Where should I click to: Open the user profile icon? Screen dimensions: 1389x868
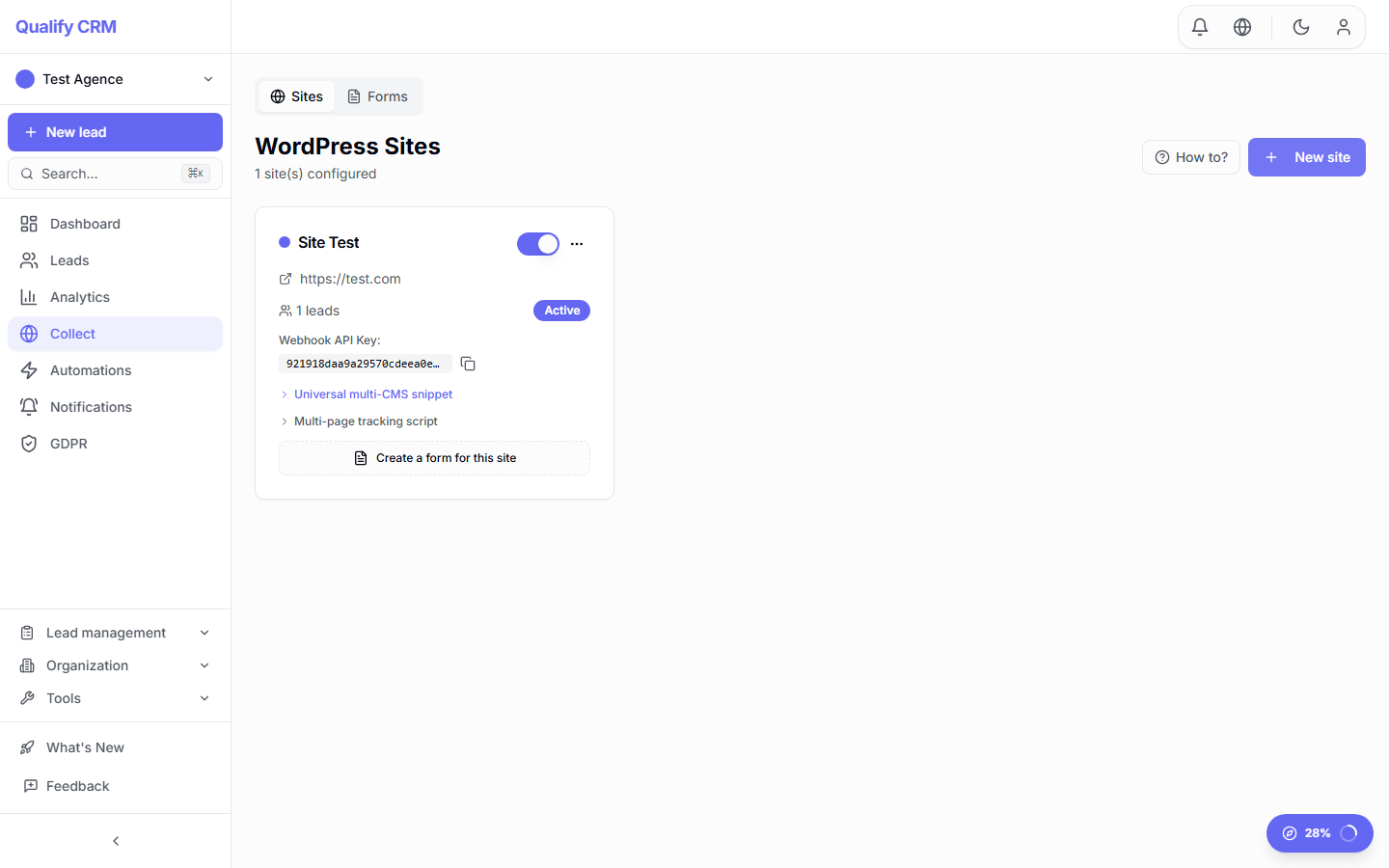click(1344, 27)
